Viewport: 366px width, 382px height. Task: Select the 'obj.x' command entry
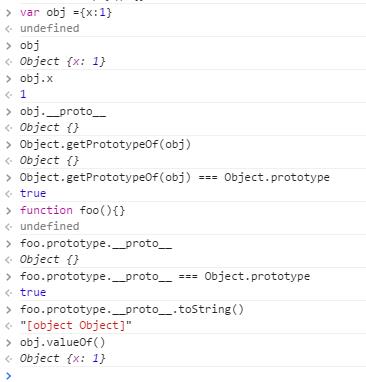36,79
